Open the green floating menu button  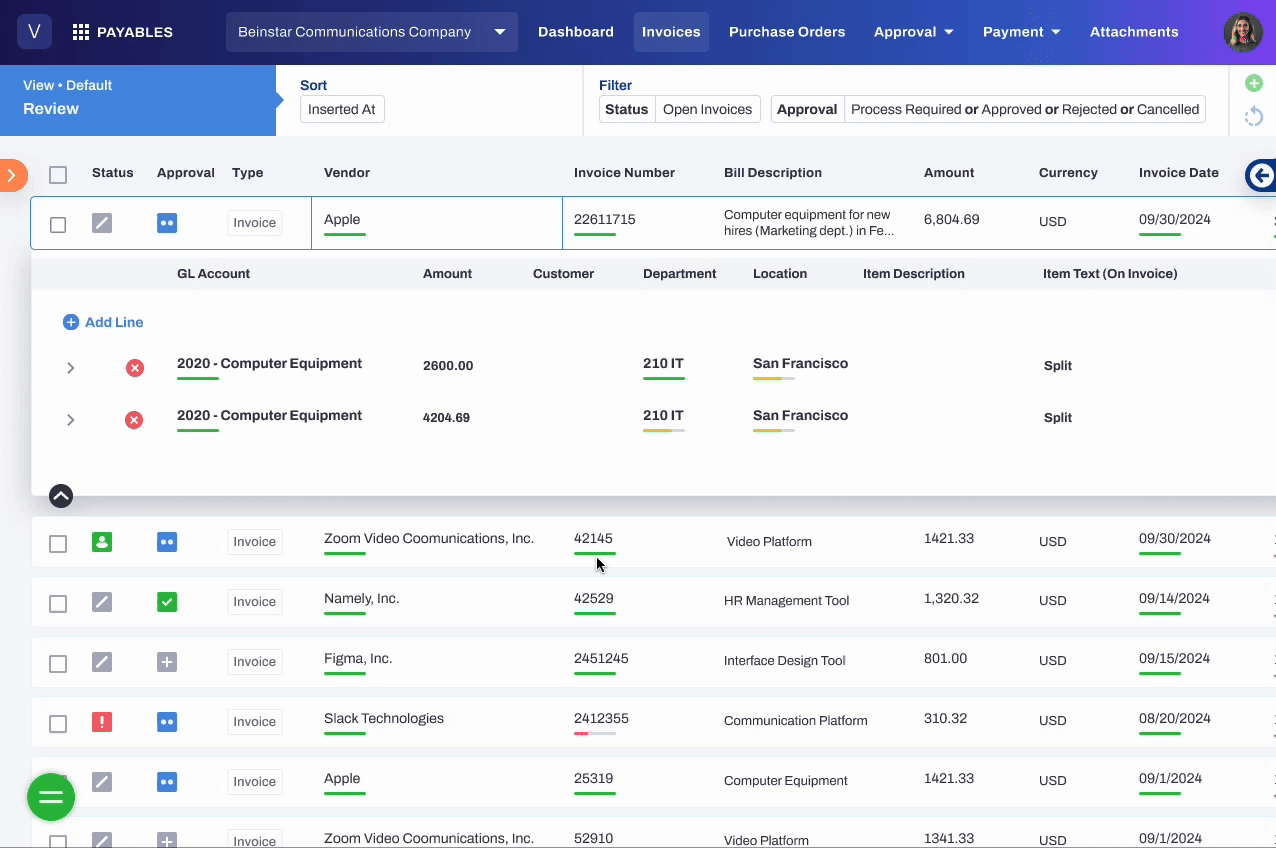tap(51, 797)
